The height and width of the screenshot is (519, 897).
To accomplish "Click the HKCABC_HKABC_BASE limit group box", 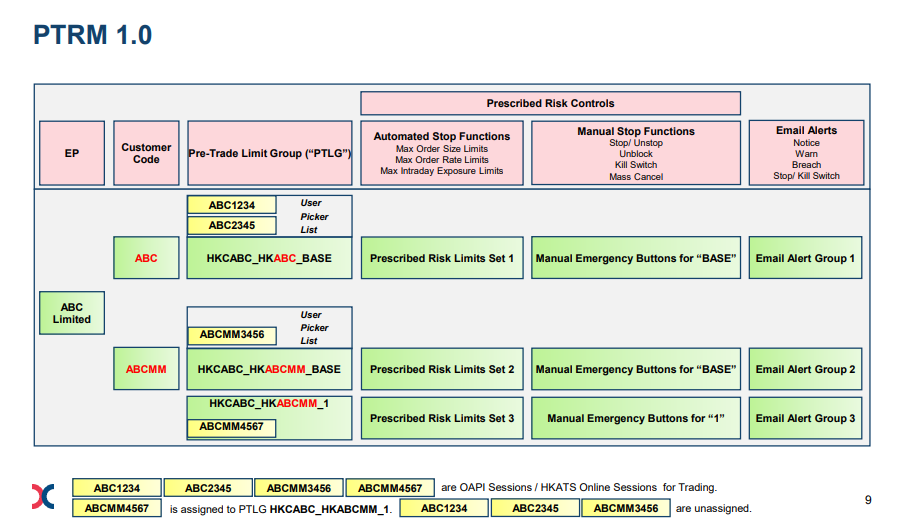I will pyautogui.click(x=269, y=258).
